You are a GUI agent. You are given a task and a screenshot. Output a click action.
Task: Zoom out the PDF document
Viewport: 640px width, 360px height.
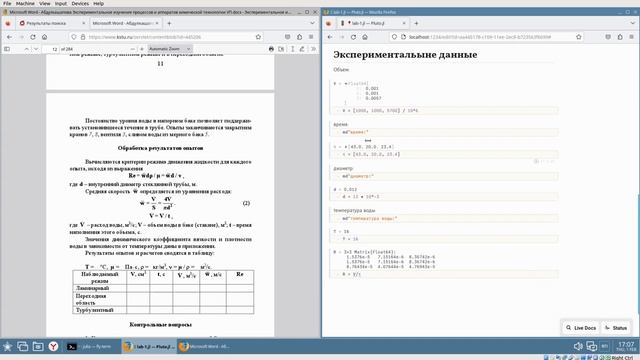click(132, 49)
